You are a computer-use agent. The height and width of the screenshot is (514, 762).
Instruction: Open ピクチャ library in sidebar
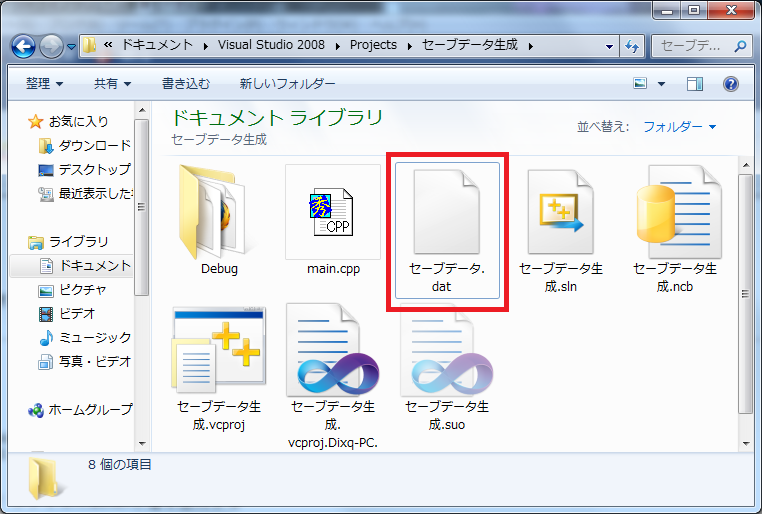coord(84,290)
